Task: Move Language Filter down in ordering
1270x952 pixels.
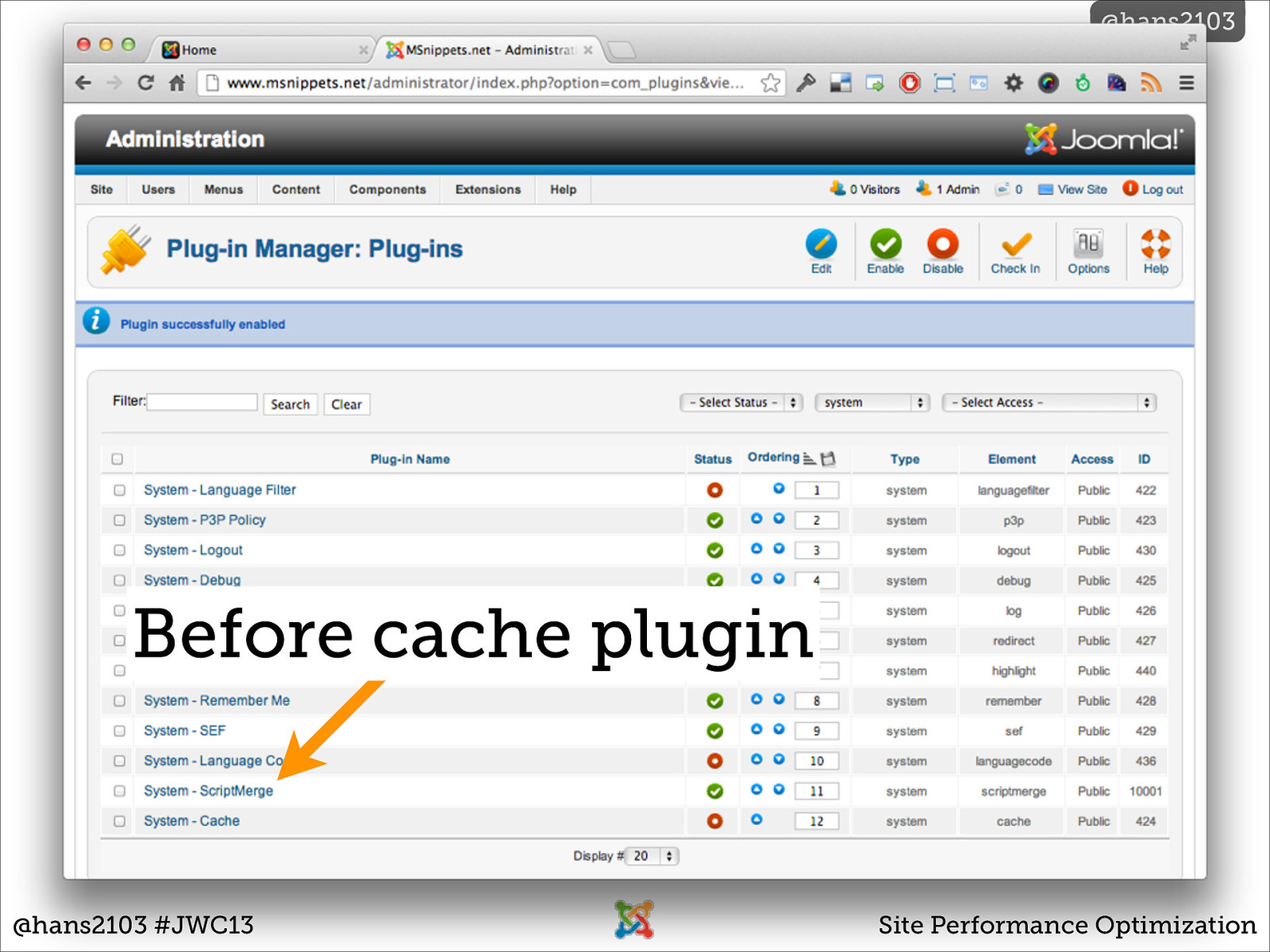Action: coord(779,489)
